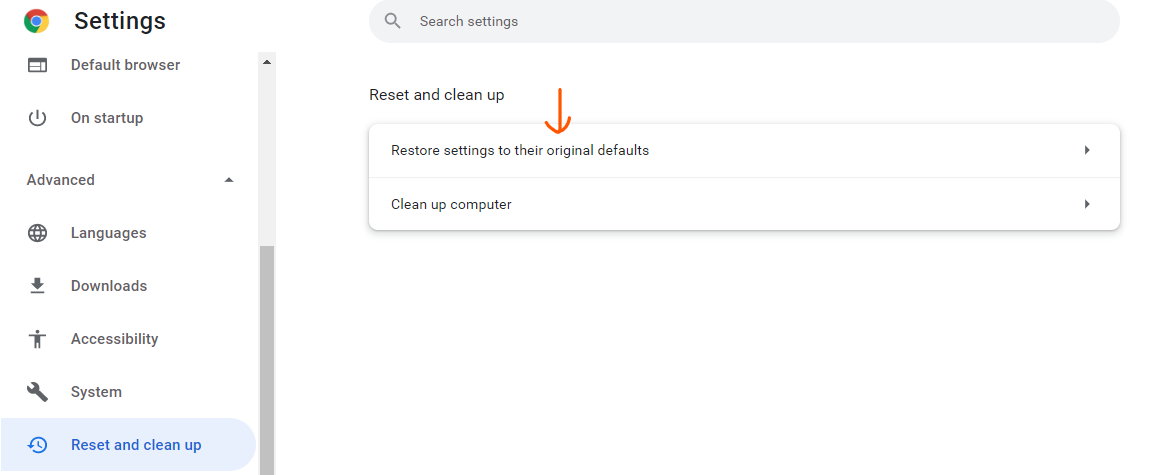Screen dimensions: 1160x475
Task: Click the sidebar scrollbar up arrow
Action: point(267,62)
